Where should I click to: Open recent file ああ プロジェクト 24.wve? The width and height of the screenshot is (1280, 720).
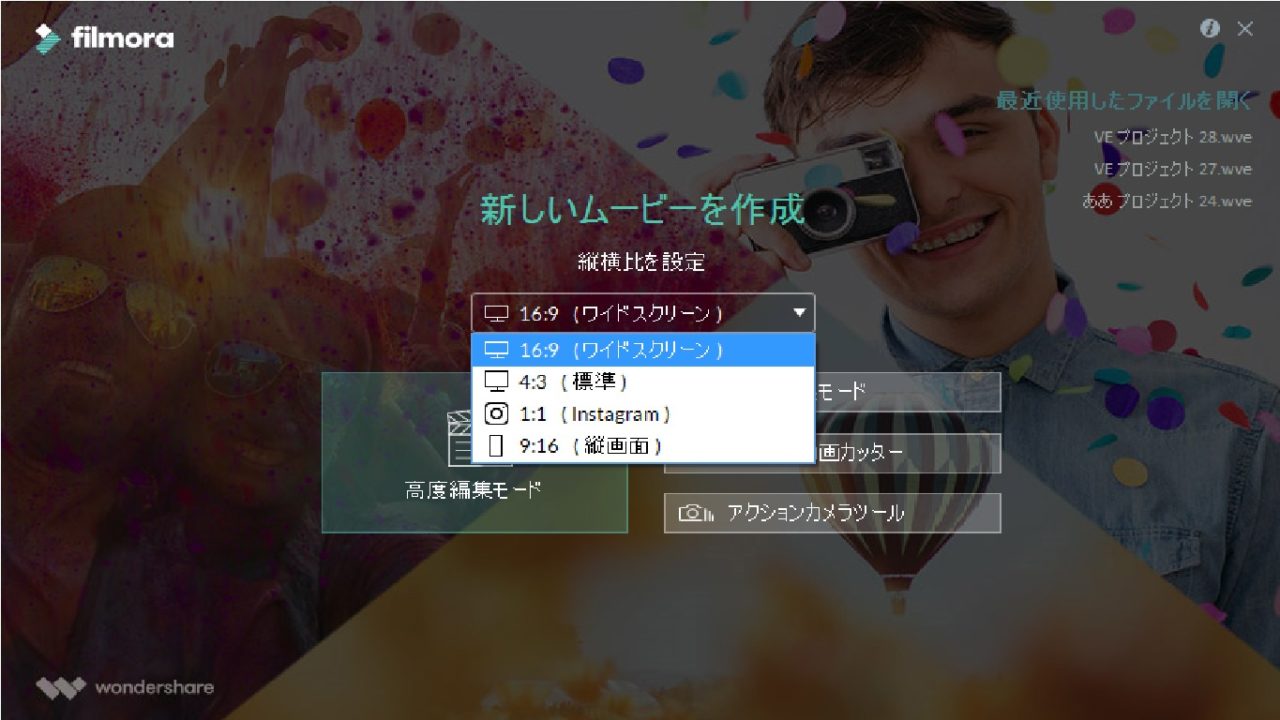[x=1167, y=200]
